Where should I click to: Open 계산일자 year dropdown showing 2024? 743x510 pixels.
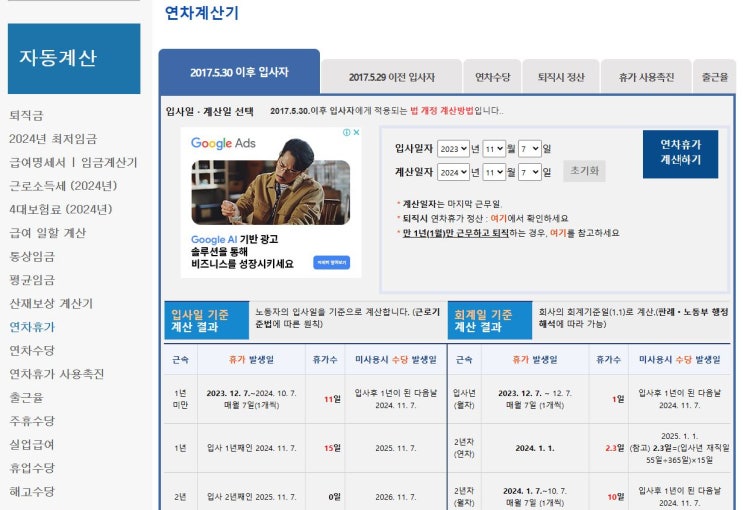click(x=453, y=172)
